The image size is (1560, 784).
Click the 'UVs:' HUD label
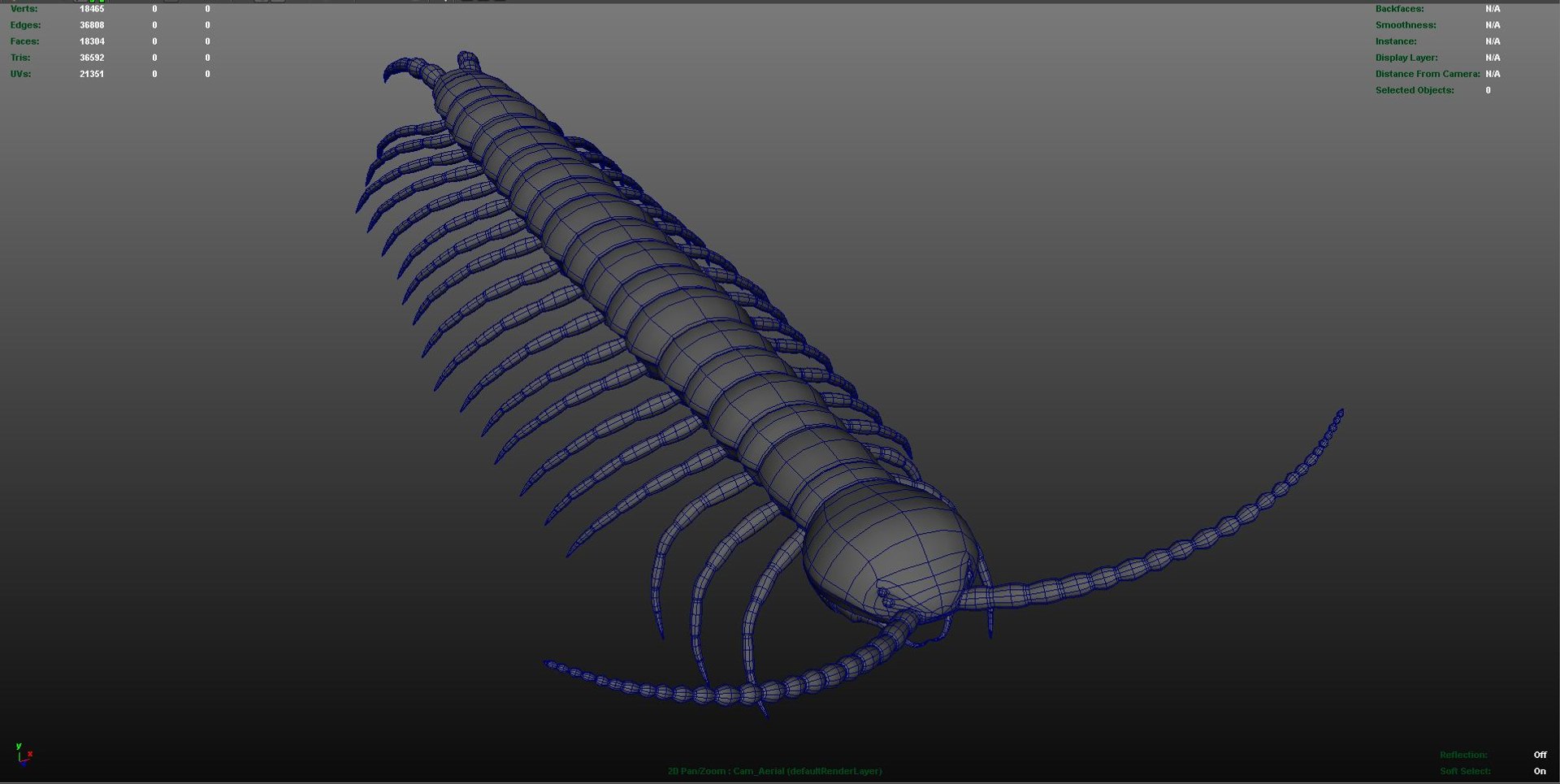click(20, 74)
